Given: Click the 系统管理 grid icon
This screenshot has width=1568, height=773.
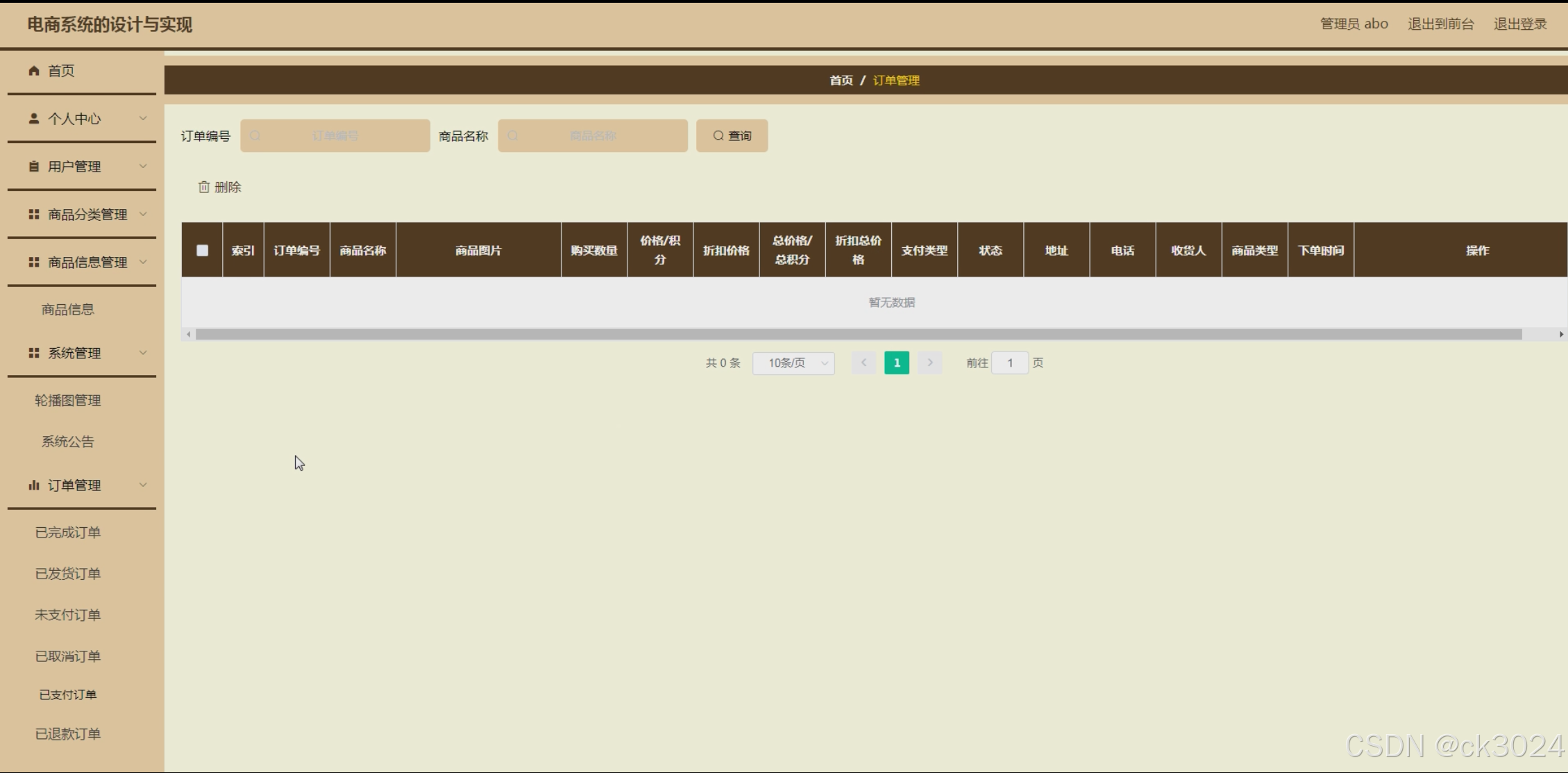Looking at the screenshot, I should pyautogui.click(x=33, y=353).
